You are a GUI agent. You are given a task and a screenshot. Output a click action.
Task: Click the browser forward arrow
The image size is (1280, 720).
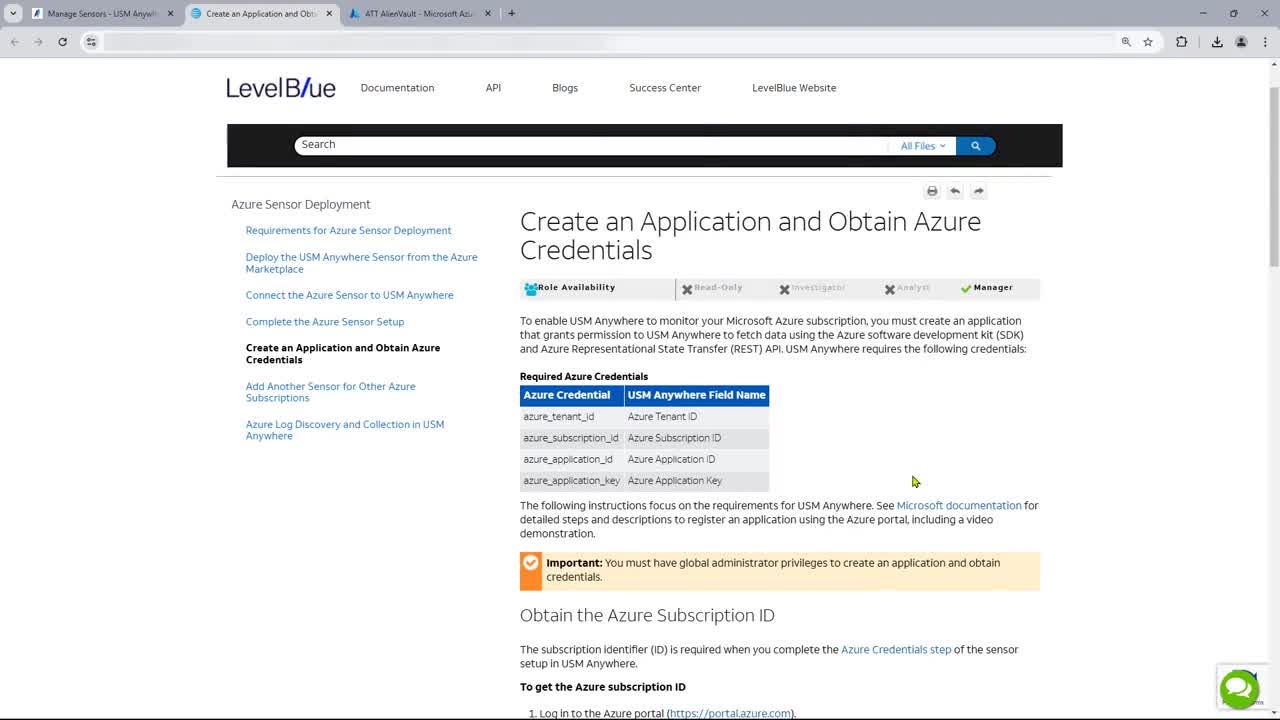pos(38,42)
